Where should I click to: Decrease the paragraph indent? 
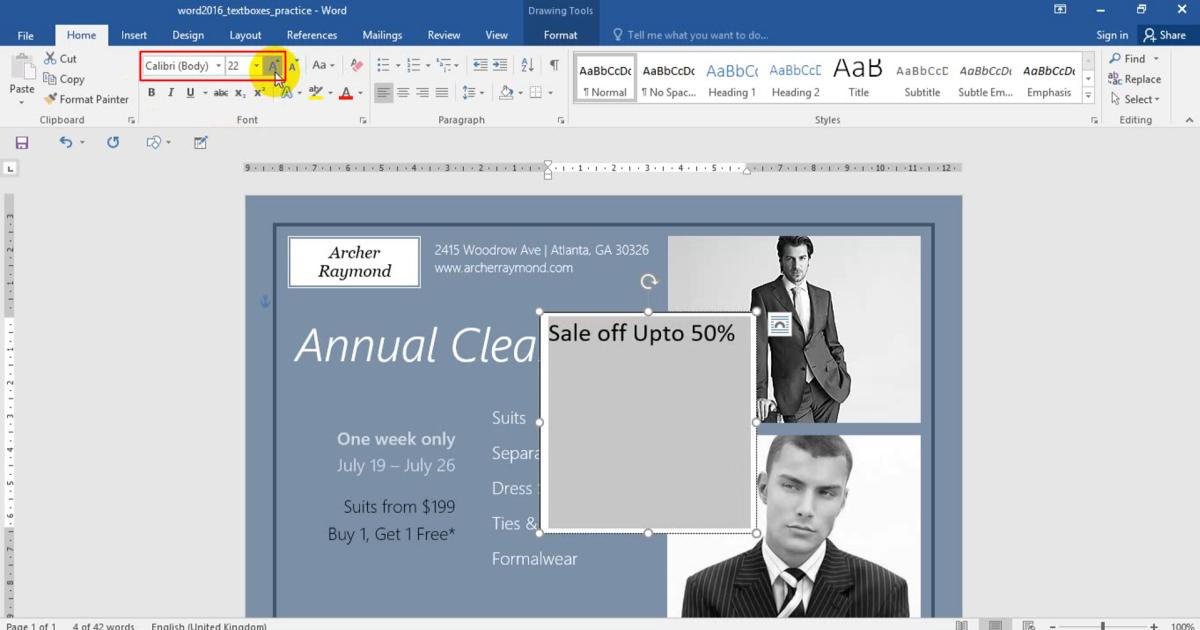pyautogui.click(x=480, y=66)
